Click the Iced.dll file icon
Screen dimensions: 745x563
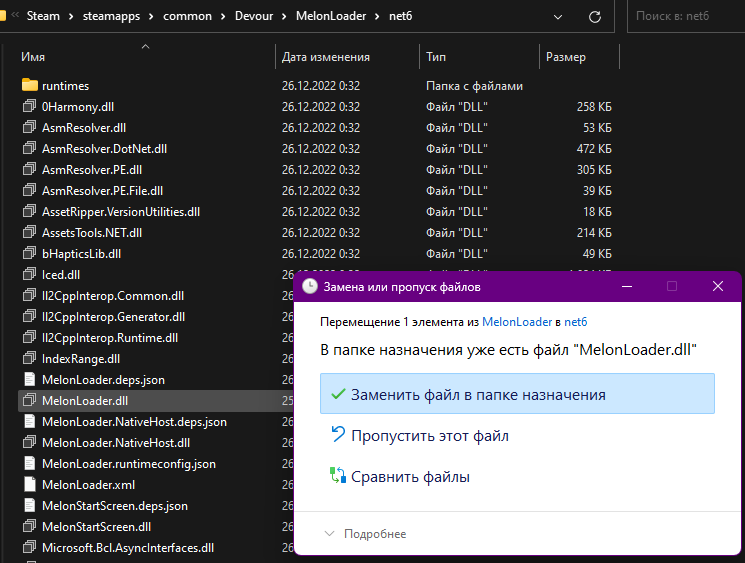[29, 274]
